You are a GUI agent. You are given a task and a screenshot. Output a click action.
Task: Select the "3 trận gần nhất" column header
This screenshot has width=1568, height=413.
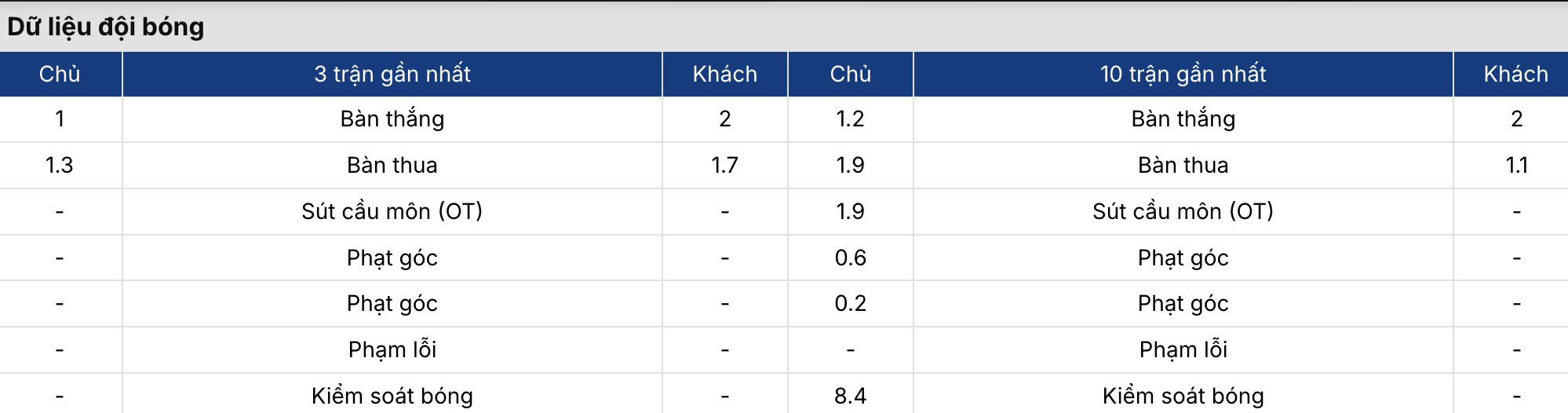(x=392, y=75)
